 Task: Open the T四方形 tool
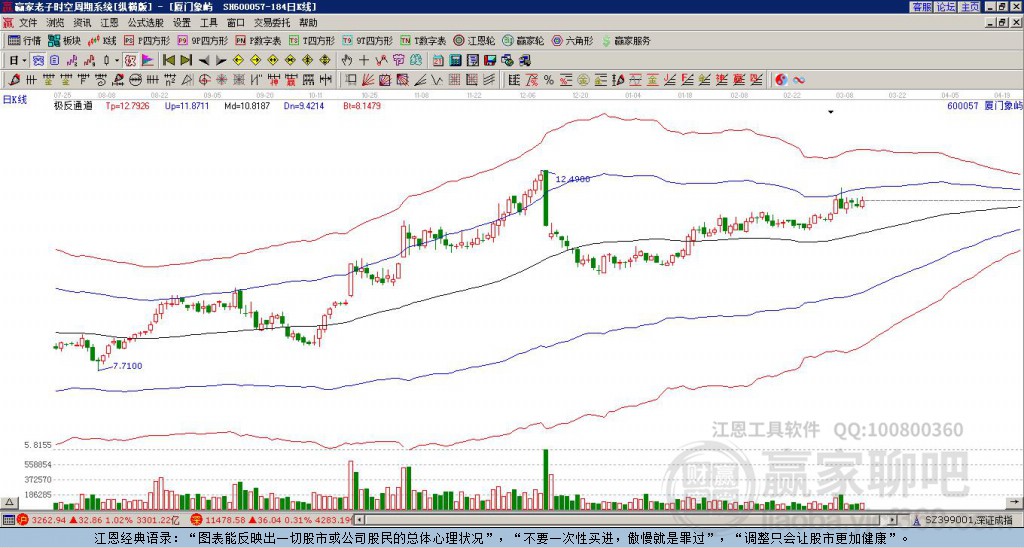(312, 40)
